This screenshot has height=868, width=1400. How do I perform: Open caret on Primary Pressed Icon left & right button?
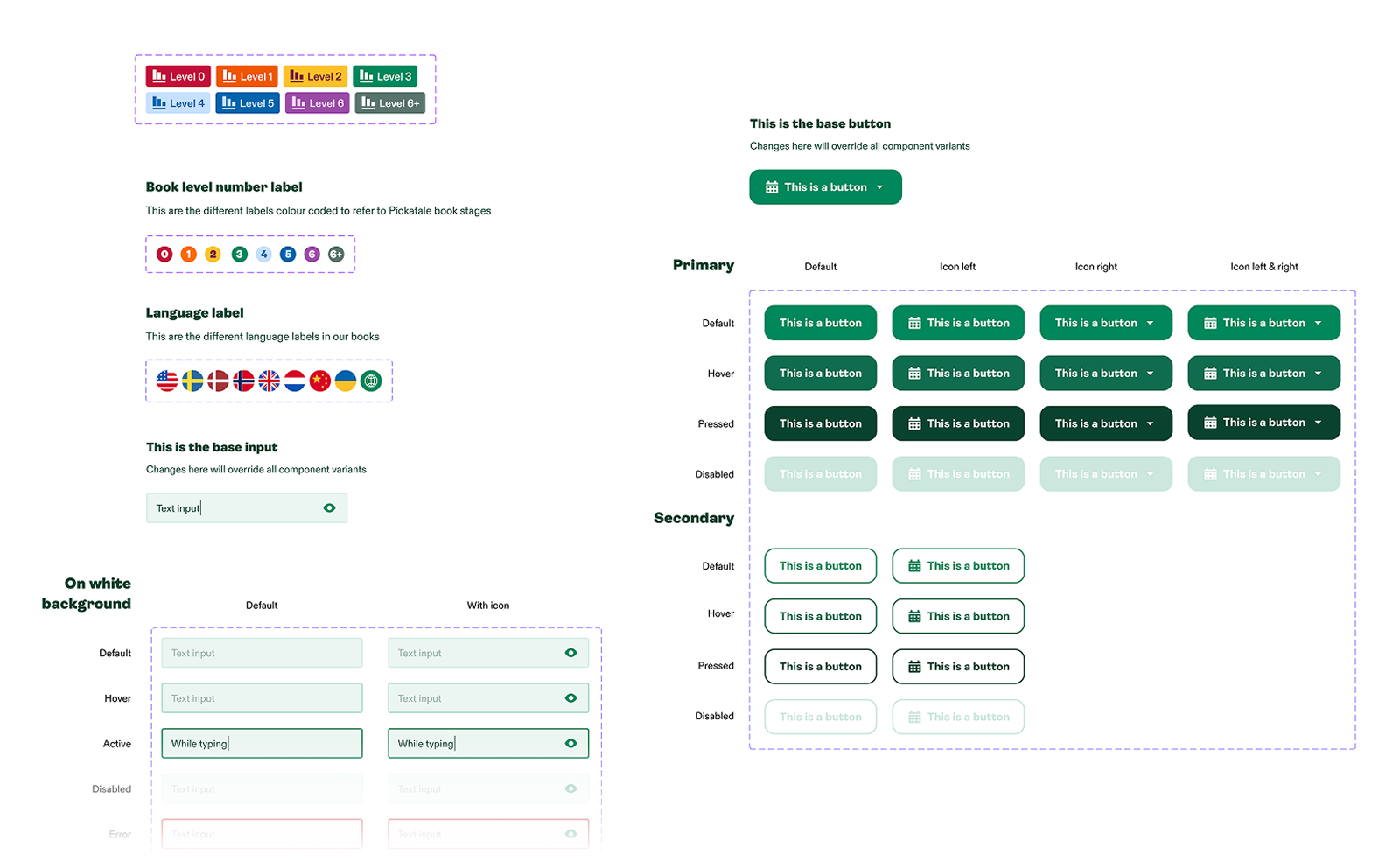tap(1318, 423)
